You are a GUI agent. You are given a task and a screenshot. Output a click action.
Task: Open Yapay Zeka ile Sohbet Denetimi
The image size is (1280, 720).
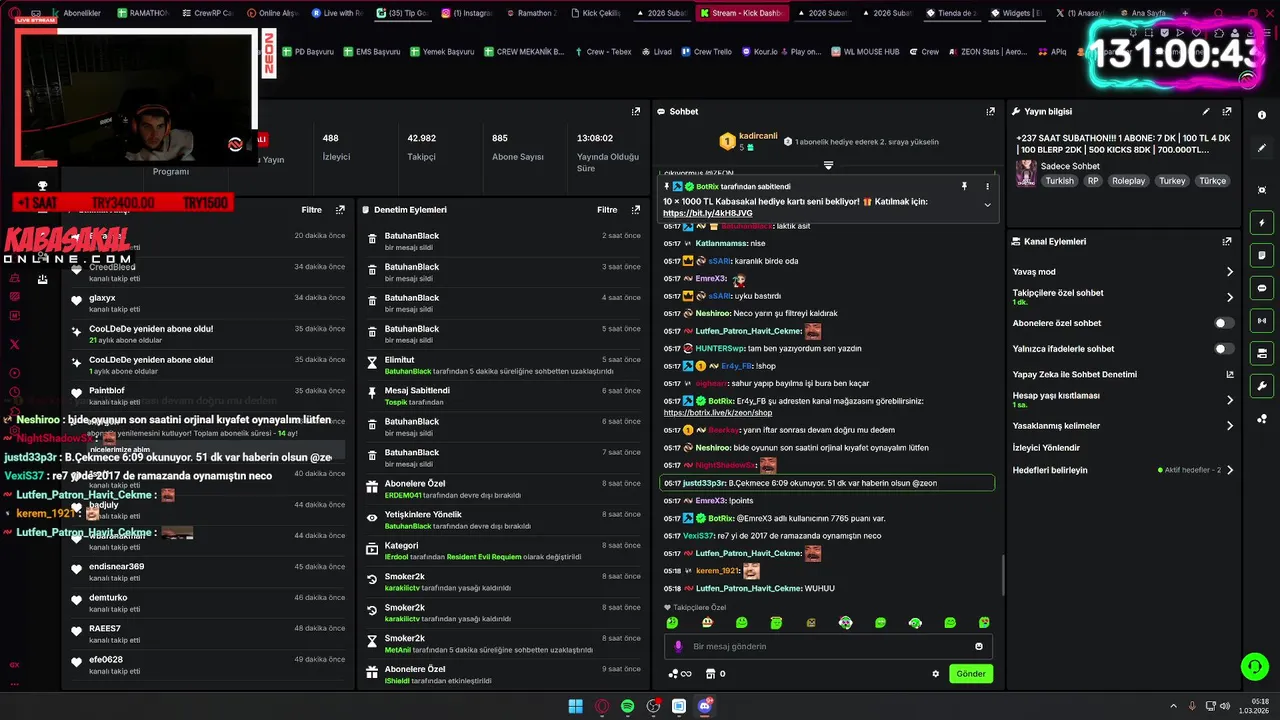(1123, 375)
